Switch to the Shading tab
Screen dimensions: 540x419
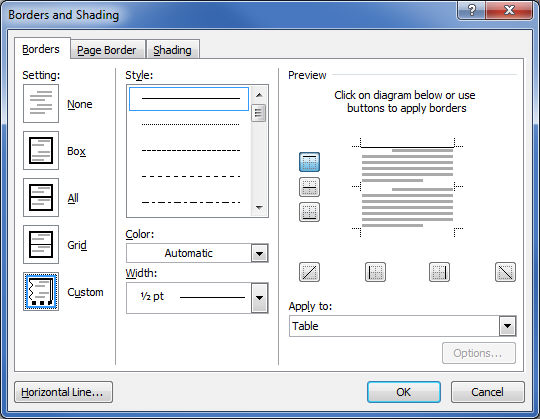click(172, 50)
